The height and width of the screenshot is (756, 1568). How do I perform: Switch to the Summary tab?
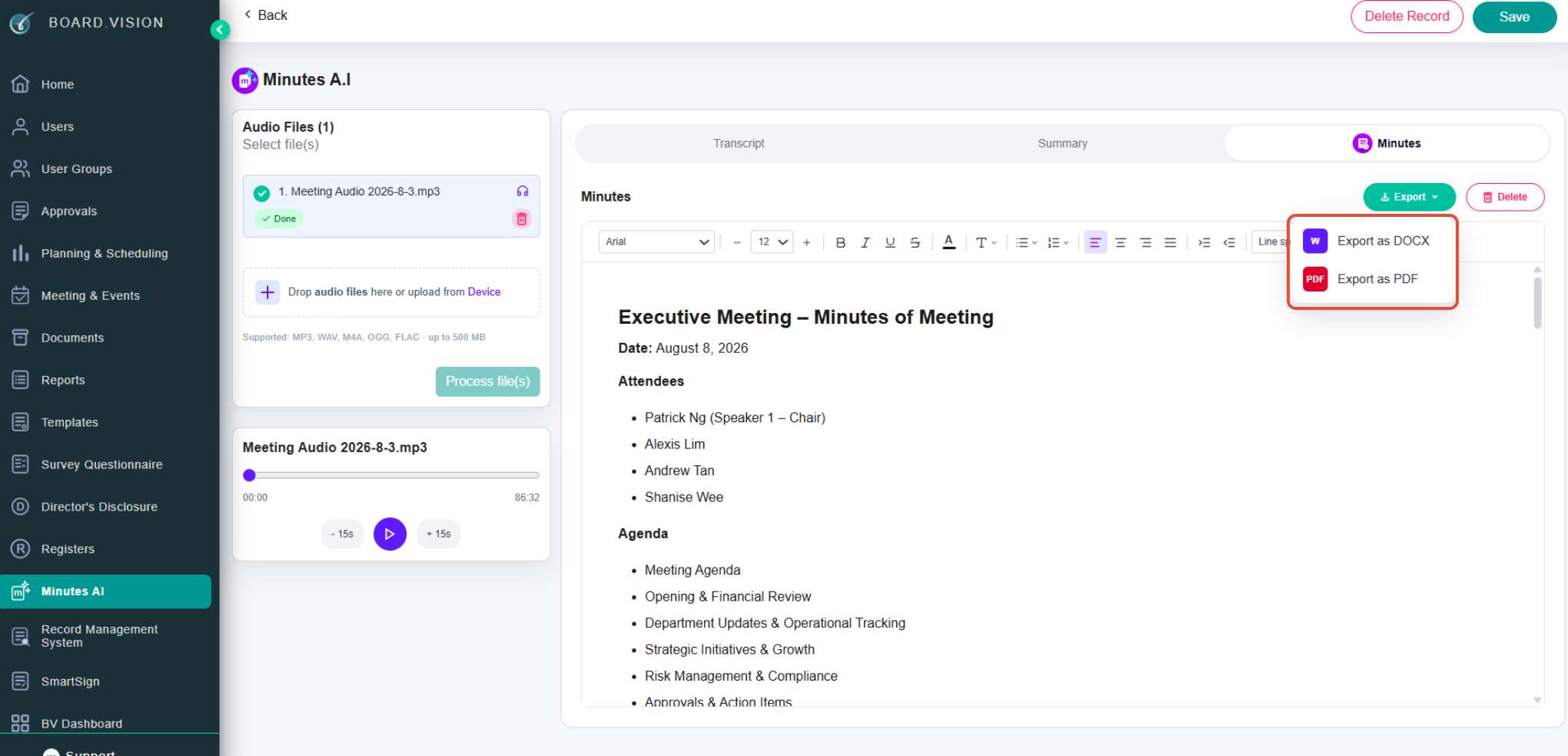(x=1062, y=144)
